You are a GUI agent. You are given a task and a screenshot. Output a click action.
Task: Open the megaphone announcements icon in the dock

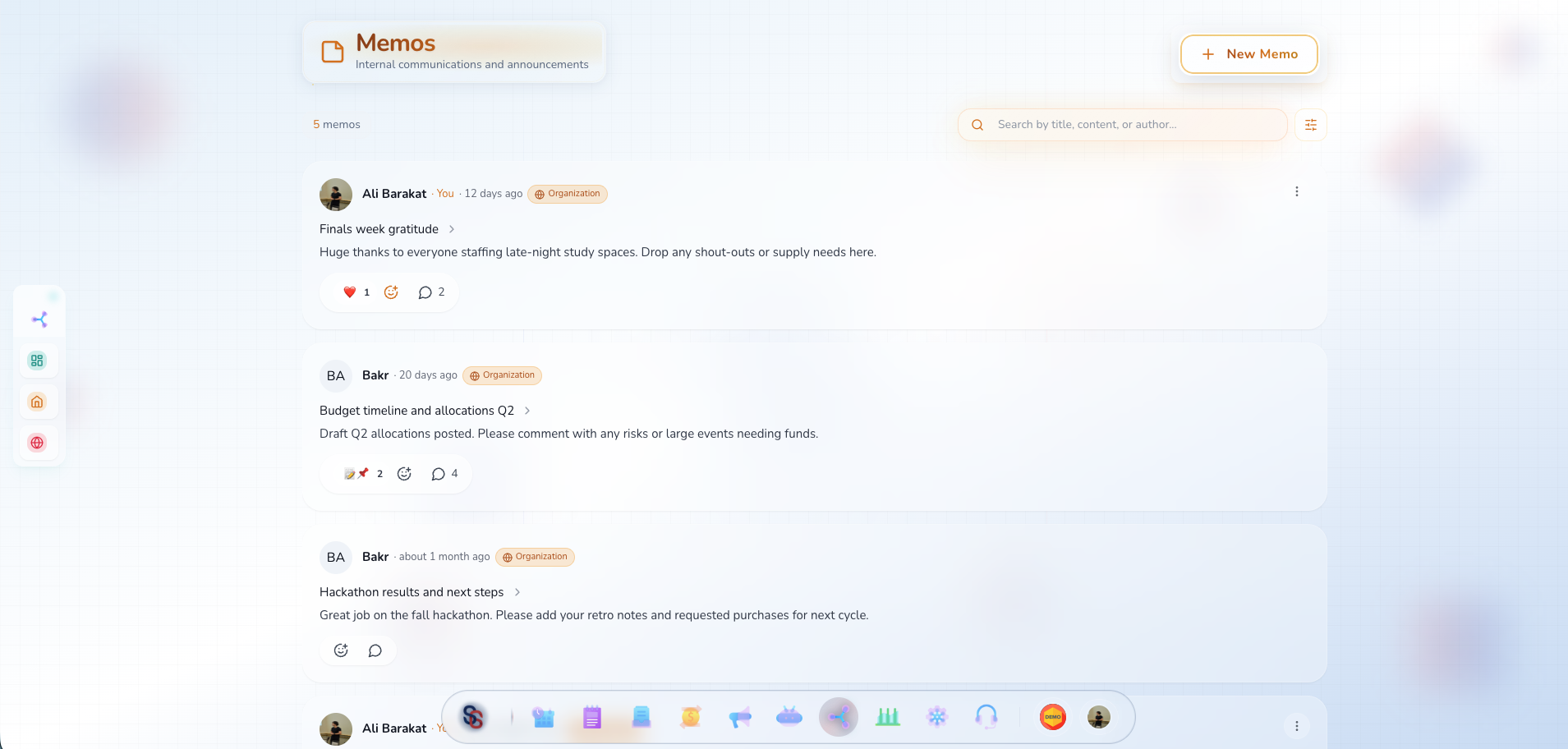(739, 716)
